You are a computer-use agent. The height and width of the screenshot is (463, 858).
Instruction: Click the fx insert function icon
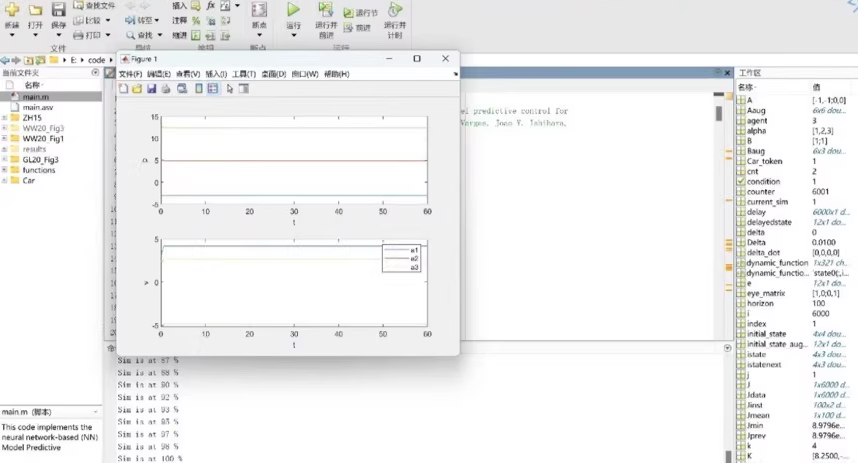[x=211, y=5]
